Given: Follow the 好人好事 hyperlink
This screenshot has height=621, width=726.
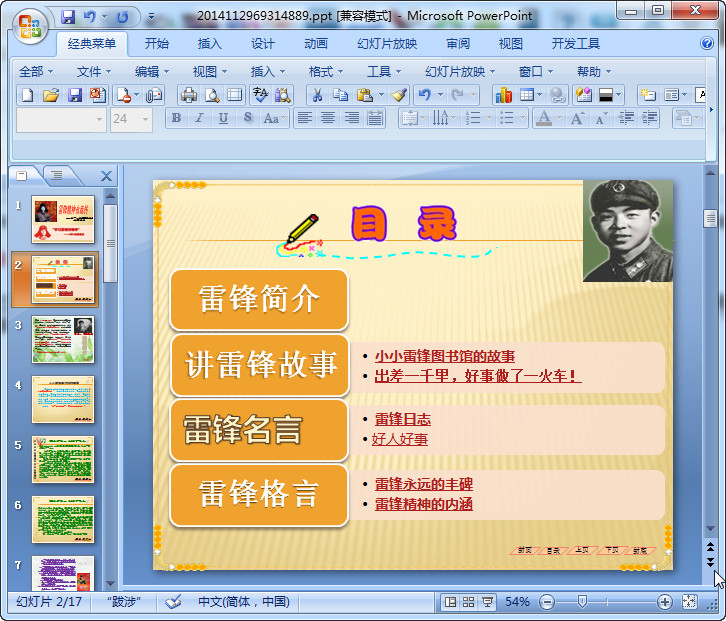Looking at the screenshot, I should coord(400,439).
